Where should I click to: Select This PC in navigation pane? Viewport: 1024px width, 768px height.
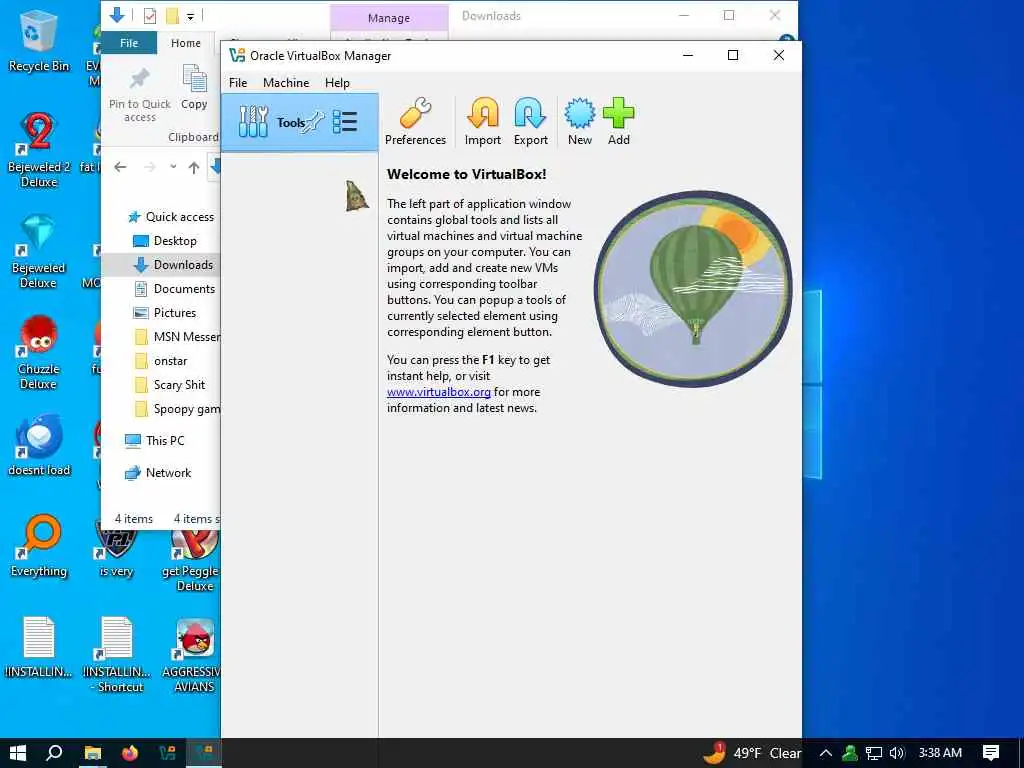155,441
